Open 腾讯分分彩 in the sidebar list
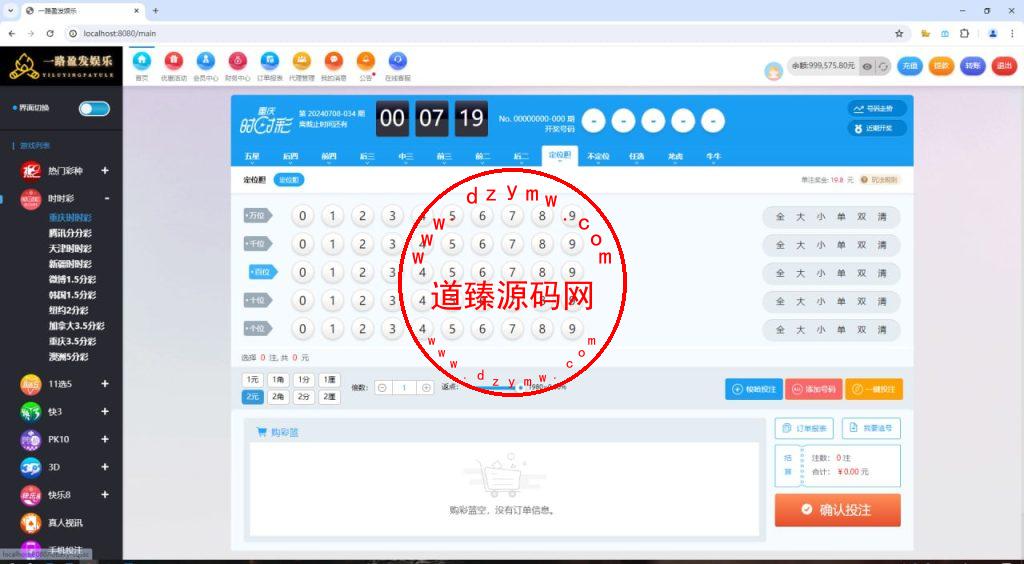The image size is (1024, 564). (70, 233)
